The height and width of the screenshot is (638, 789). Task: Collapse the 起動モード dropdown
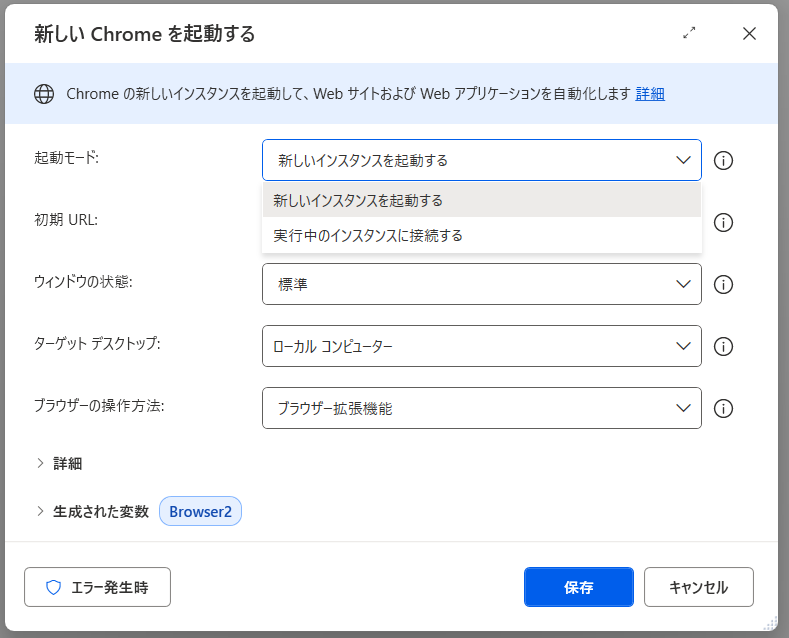click(683, 160)
